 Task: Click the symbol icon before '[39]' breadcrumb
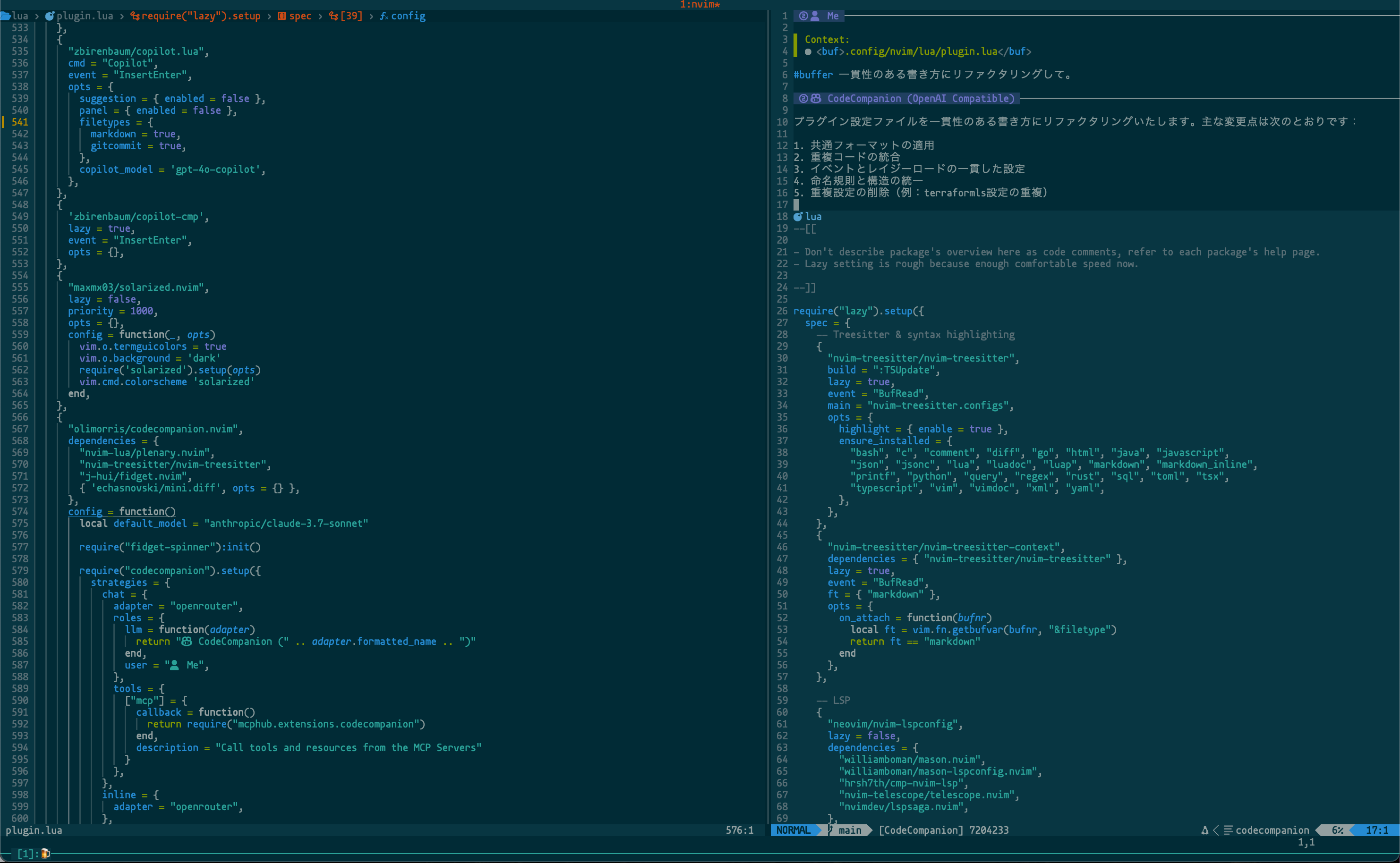[333, 16]
